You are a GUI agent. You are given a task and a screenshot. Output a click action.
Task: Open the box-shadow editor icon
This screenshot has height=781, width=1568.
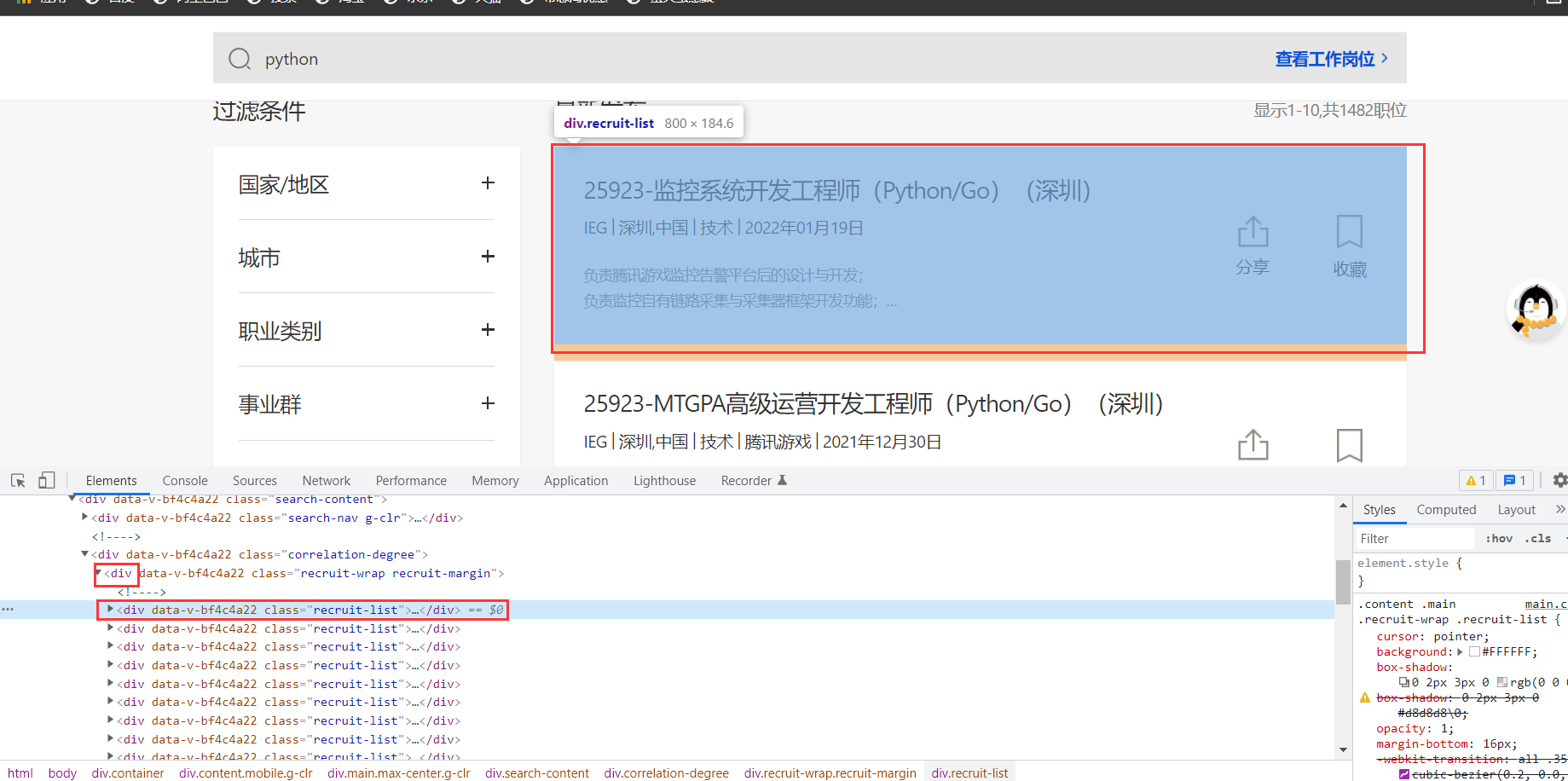click(1403, 682)
